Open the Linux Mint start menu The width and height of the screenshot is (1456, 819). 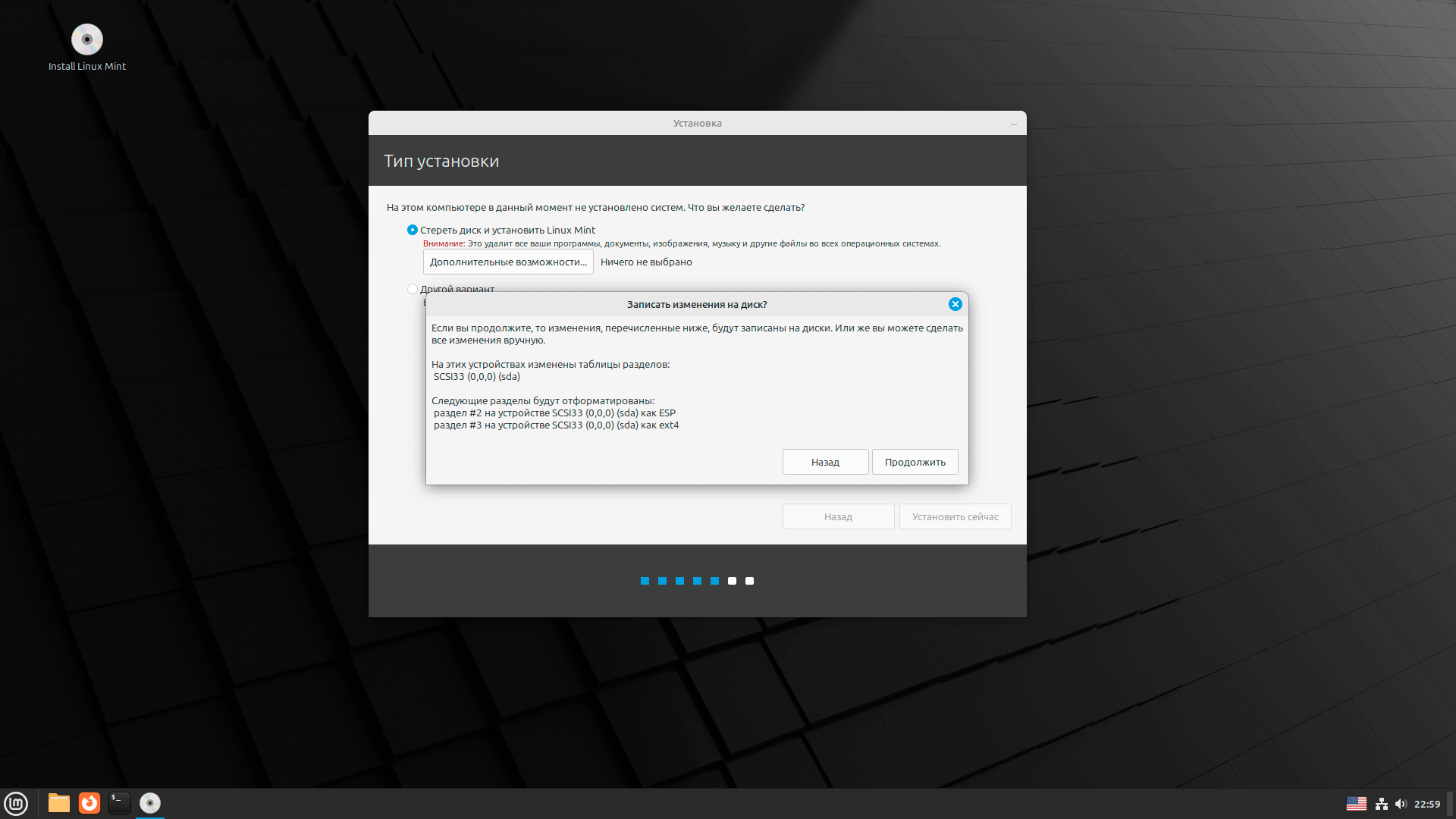click(x=16, y=803)
